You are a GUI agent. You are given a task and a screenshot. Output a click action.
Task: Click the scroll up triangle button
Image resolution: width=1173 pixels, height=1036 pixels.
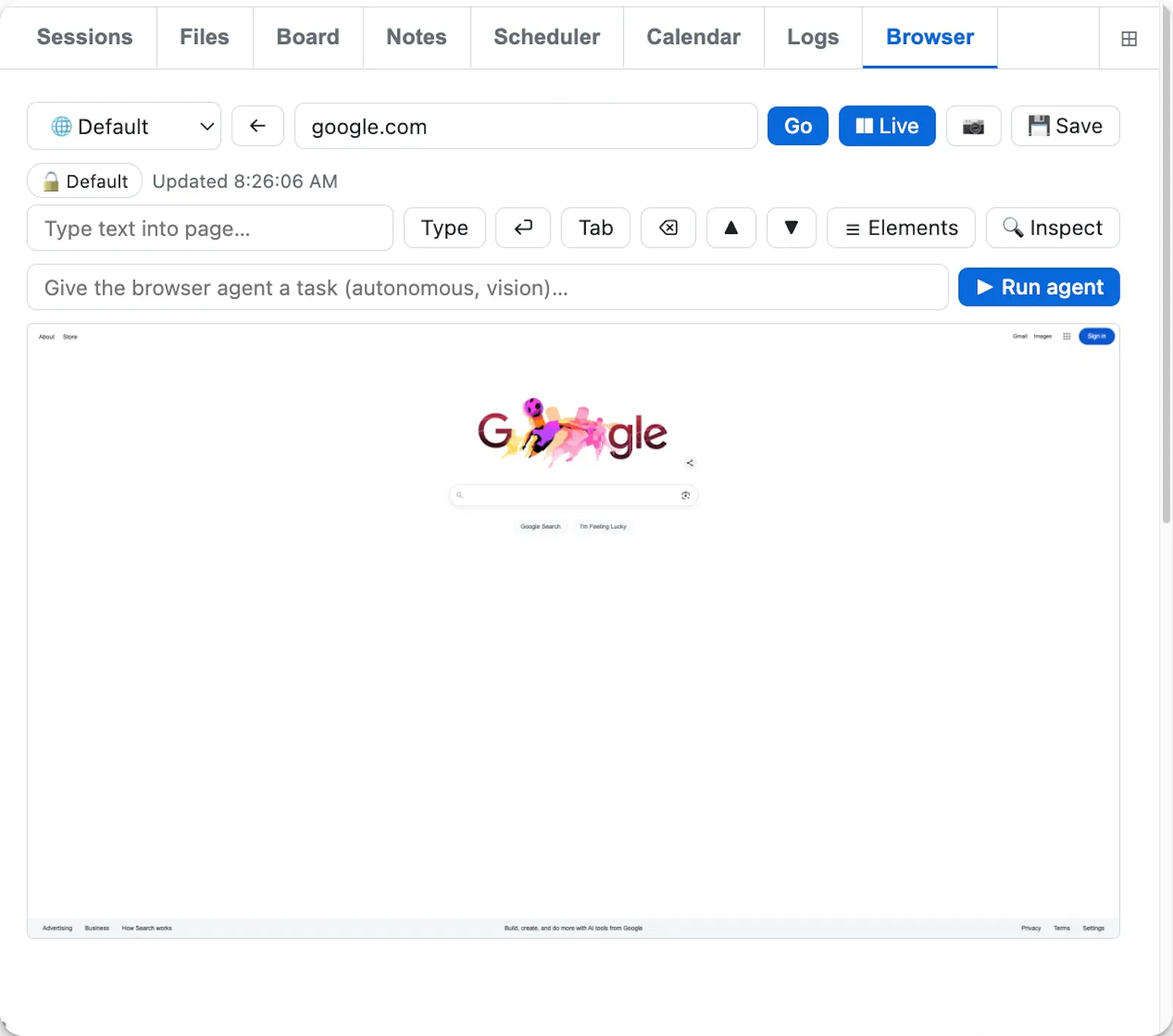tap(731, 228)
